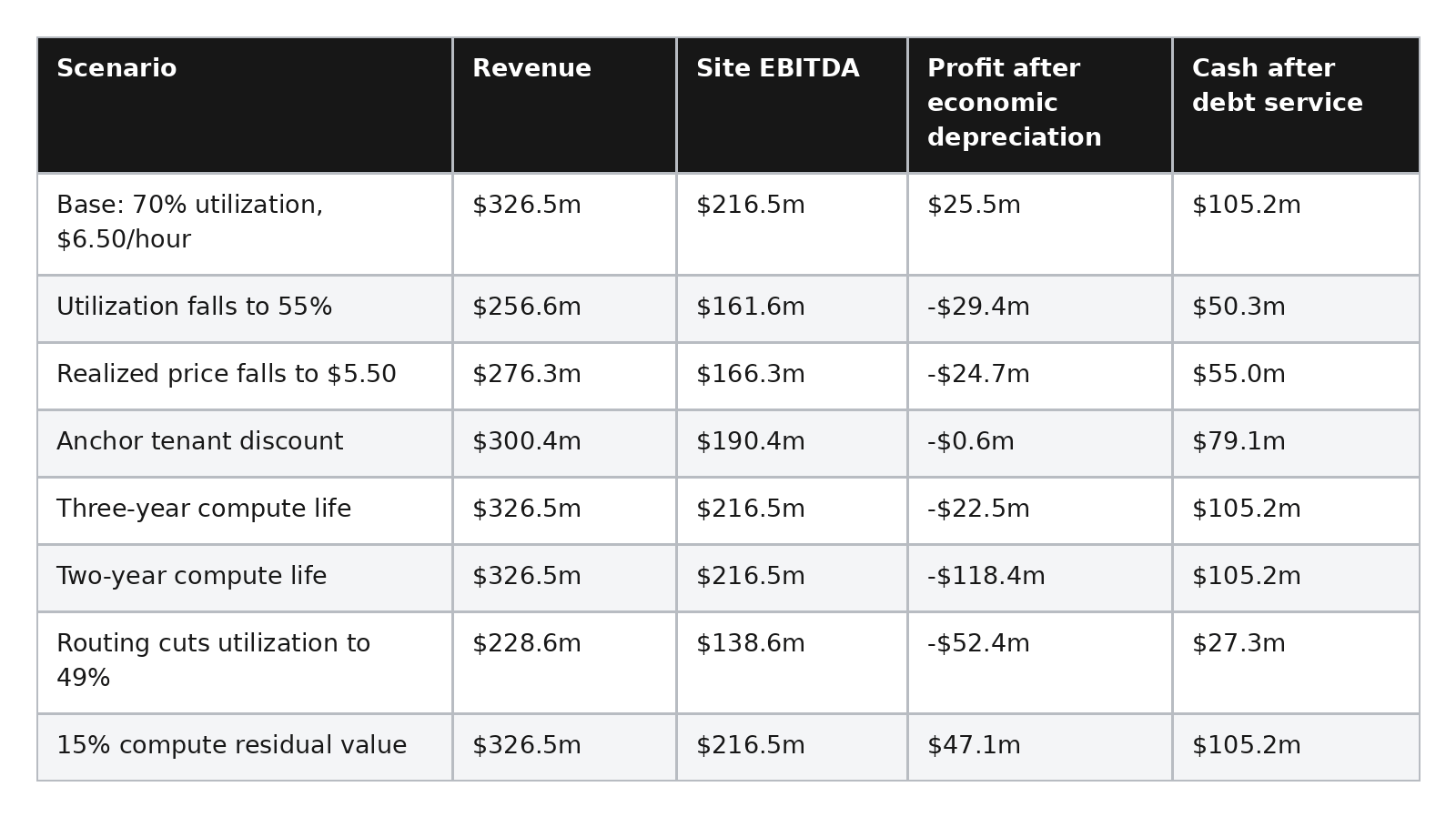The width and height of the screenshot is (1456, 817).
Task: Click the -$118.4m profit cell
Action: pyautogui.click(x=1039, y=578)
